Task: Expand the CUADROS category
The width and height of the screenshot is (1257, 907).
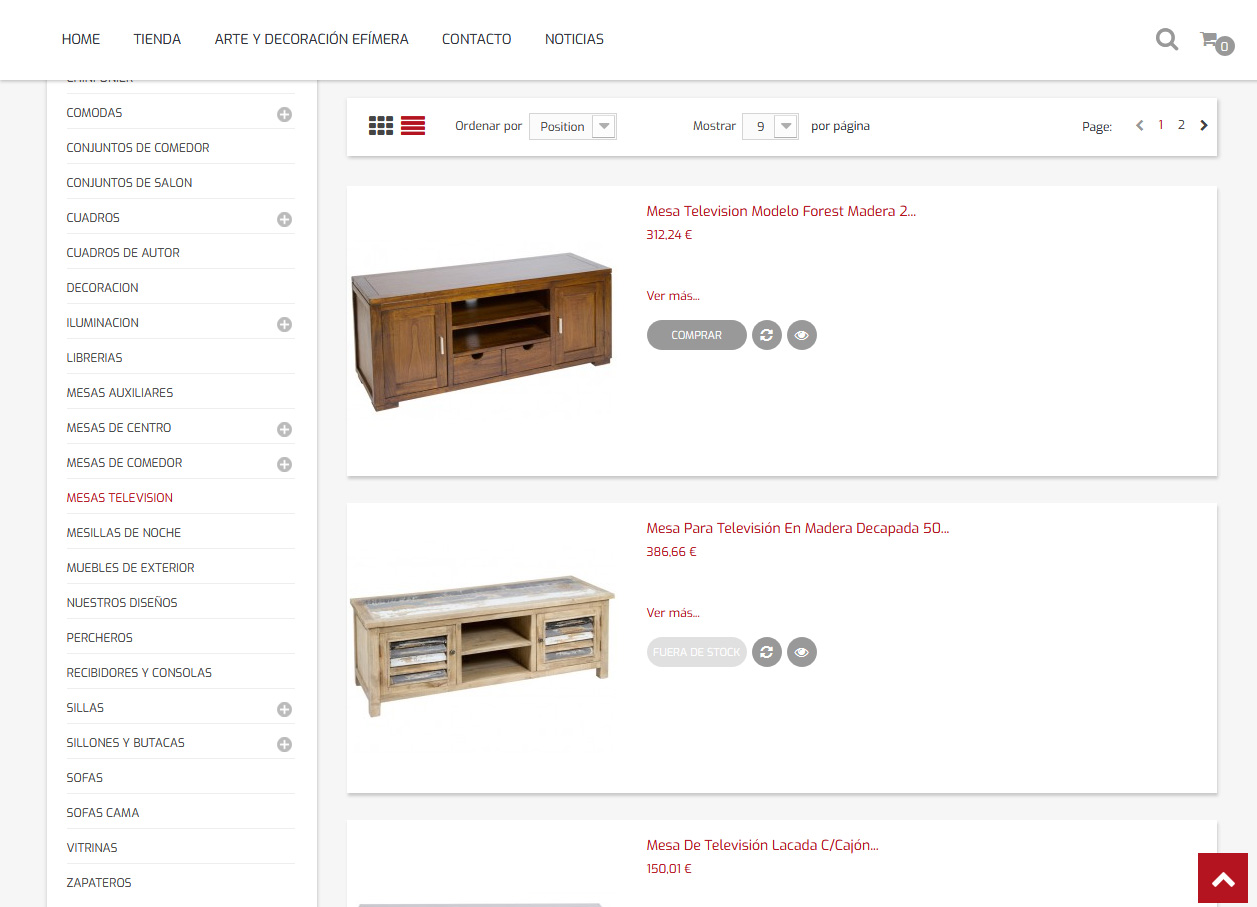Action: click(x=284, y=219)
